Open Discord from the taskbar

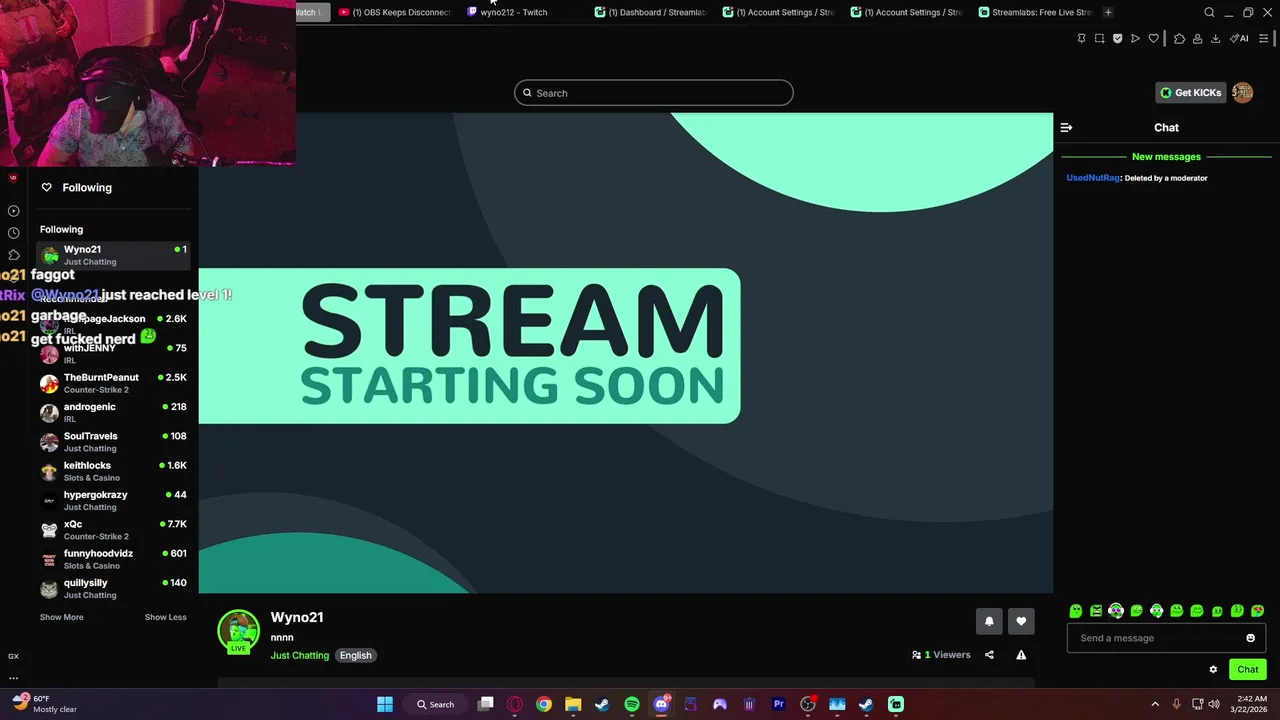pyautogui.click(x=661, y=704)
